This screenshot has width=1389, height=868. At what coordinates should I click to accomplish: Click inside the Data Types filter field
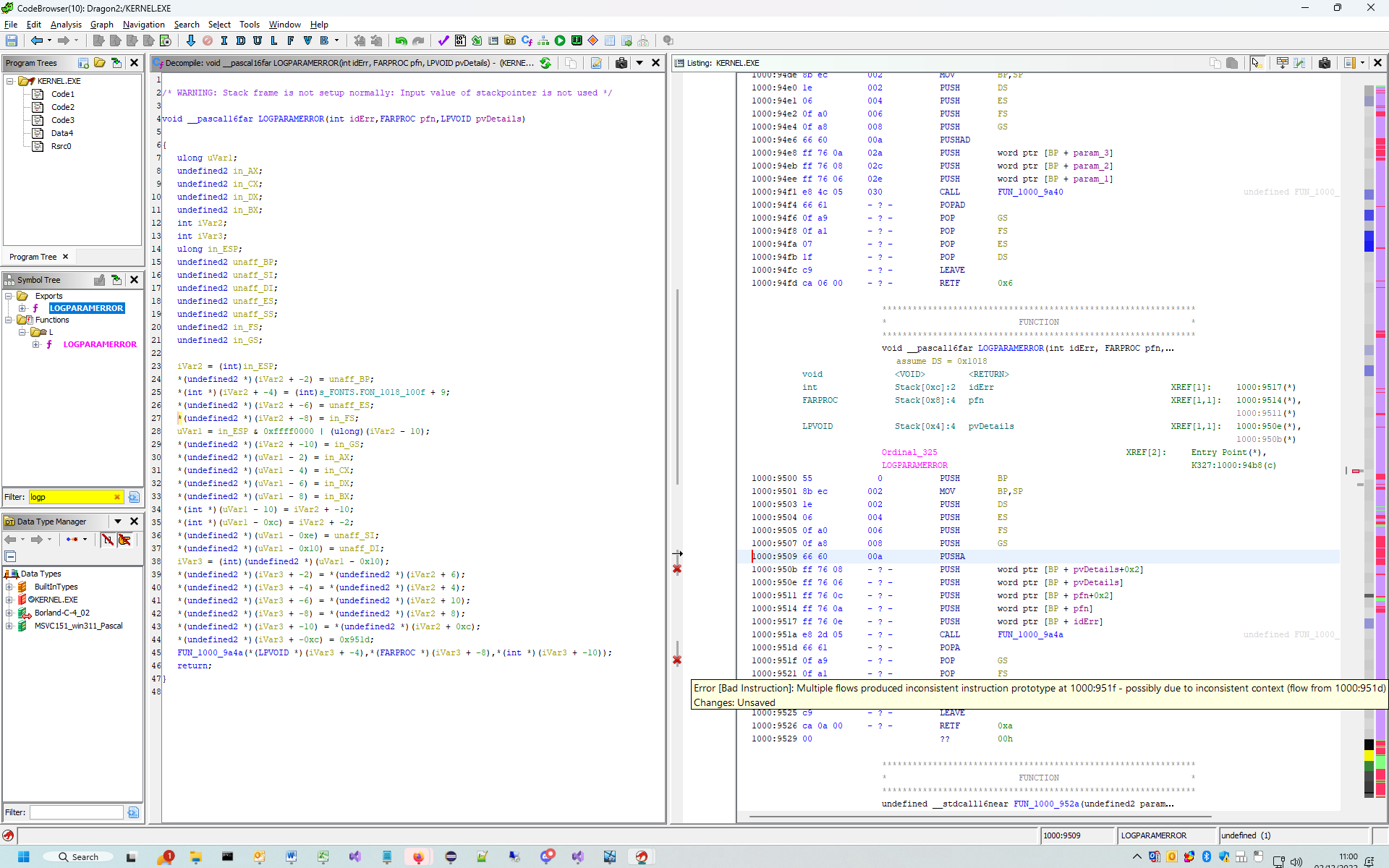[75, 812]
